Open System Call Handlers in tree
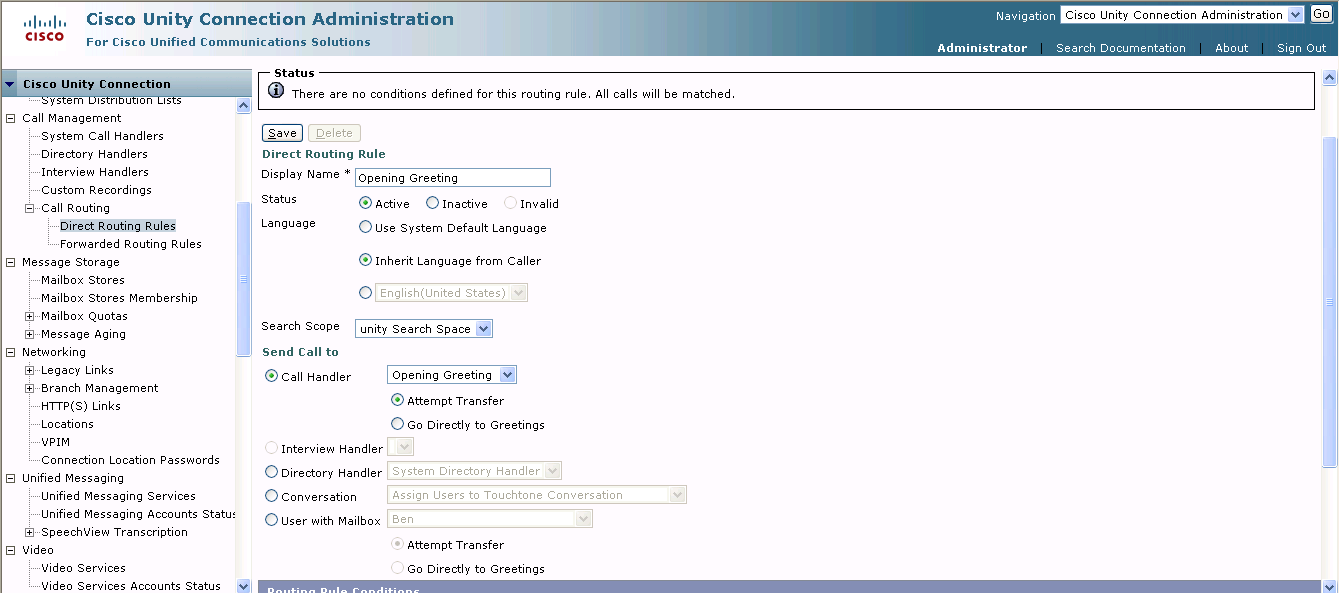 click(x=102, y=136)
